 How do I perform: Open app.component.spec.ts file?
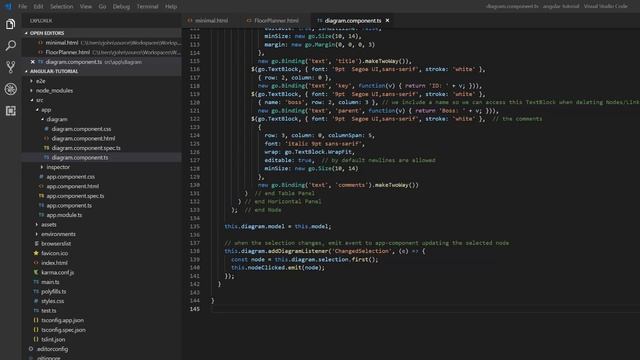[x=75, y=196]
